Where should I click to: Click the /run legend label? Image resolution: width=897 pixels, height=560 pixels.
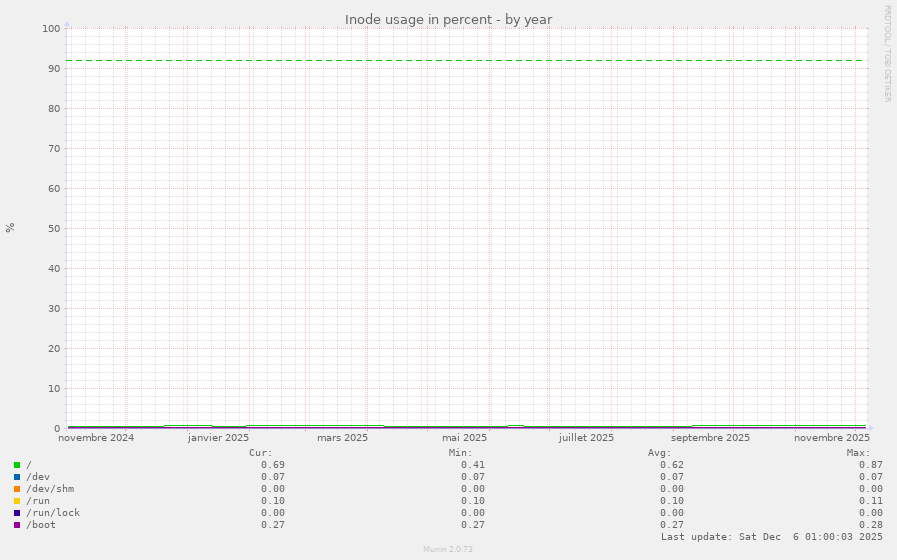click(x=38, y=501)
